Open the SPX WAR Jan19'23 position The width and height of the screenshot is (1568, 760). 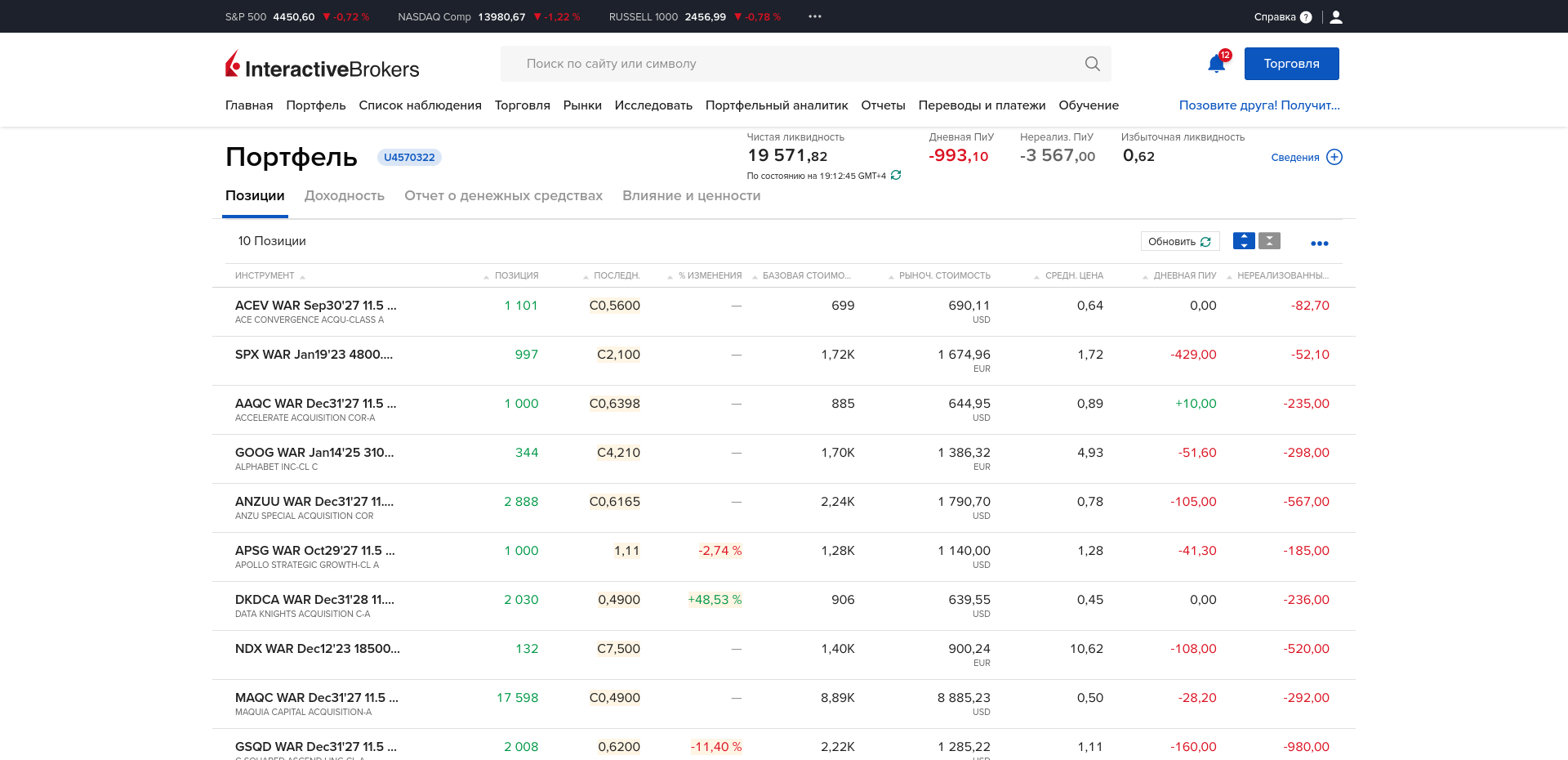[x=314, y=355]
